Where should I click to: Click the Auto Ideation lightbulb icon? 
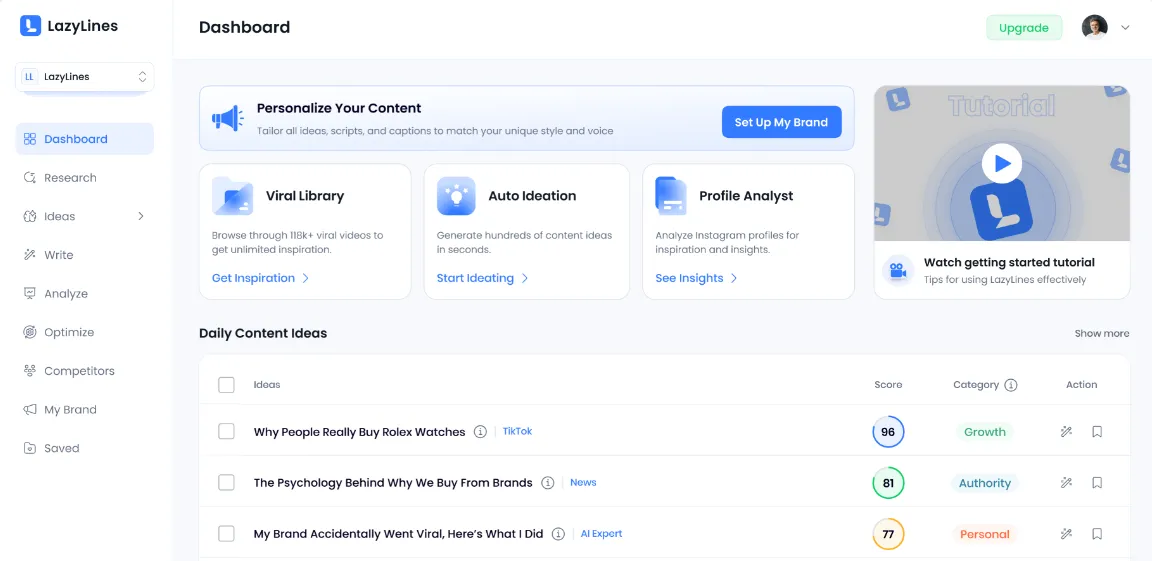pyautogui.click(x=456, y=196)
